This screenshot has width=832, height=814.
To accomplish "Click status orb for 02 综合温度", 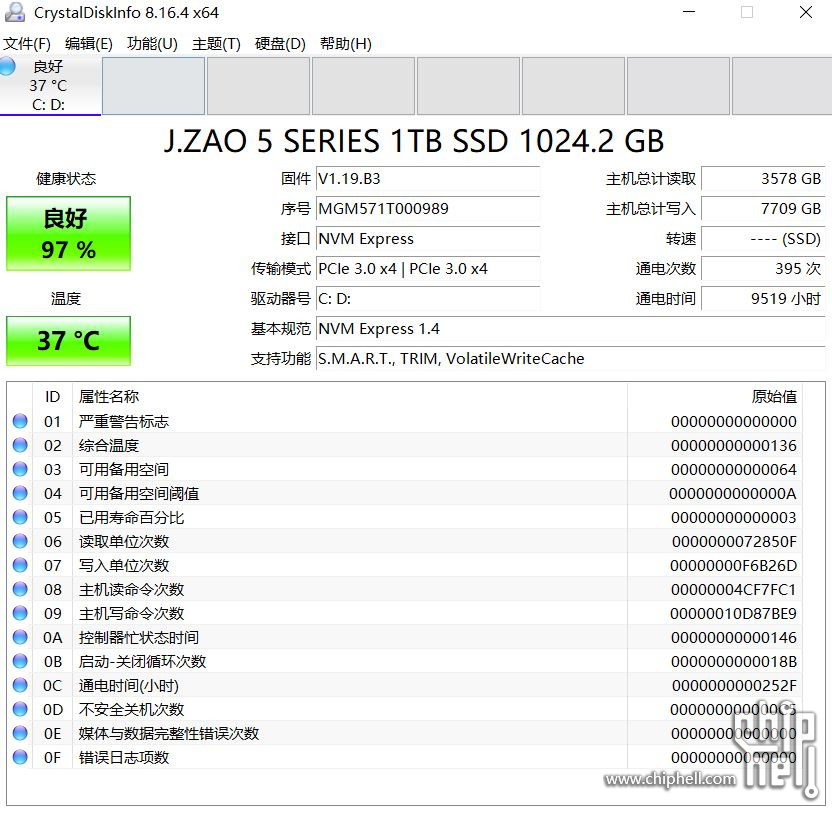I will click(20, 445).
